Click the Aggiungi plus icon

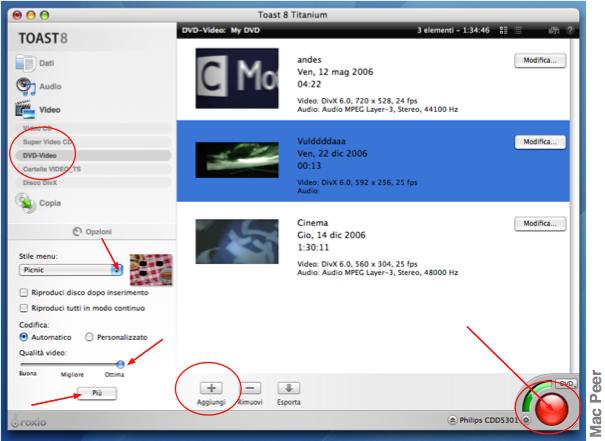click(211, 388)
